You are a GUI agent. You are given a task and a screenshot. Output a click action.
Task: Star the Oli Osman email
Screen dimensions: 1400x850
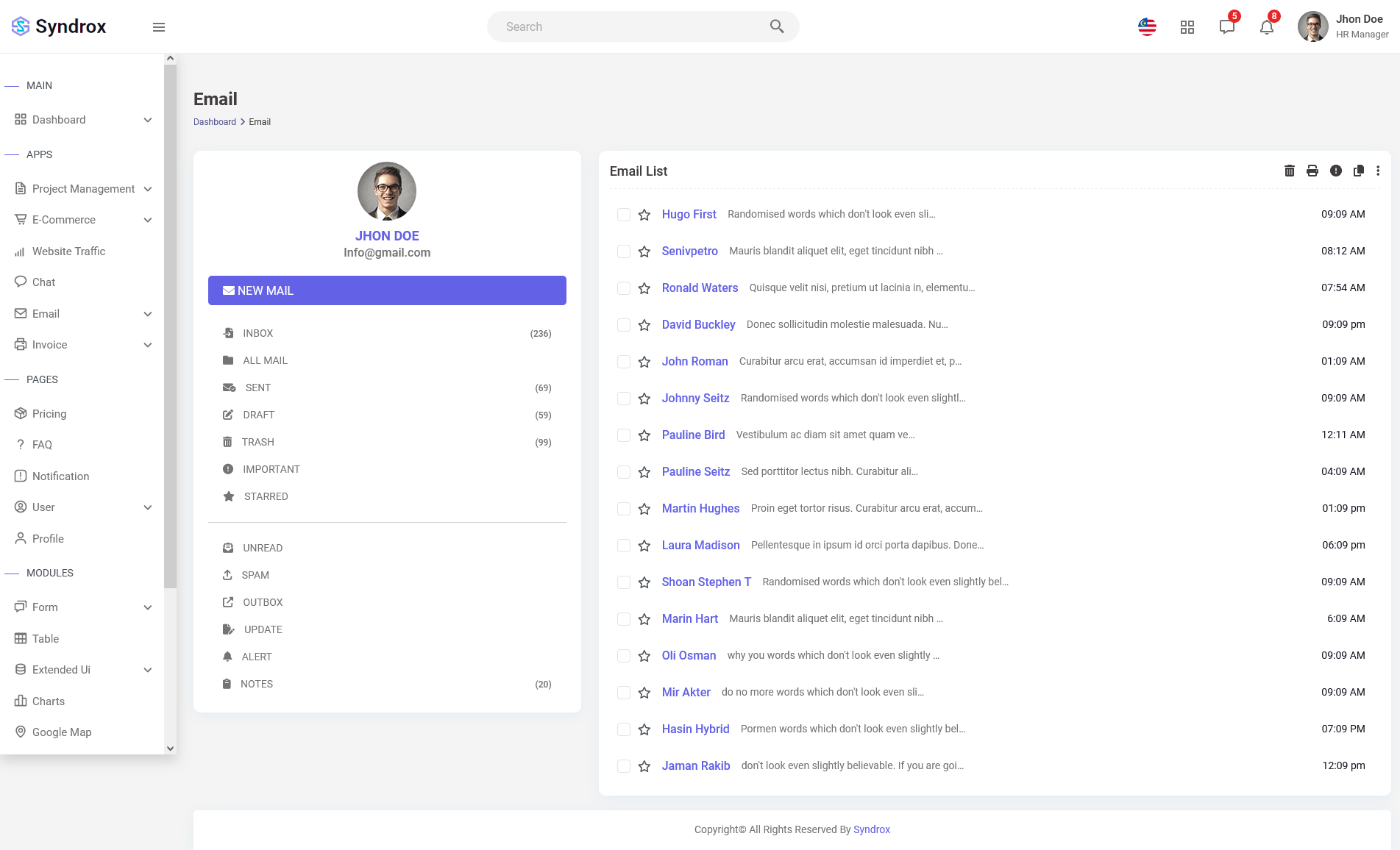point(644,656)
